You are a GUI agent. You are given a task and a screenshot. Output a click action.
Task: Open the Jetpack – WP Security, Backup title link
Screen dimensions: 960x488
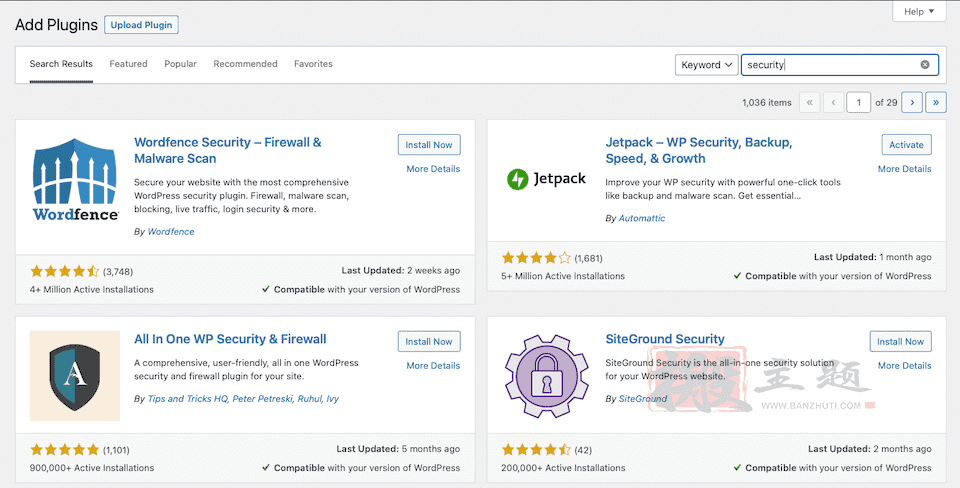click(699, 150)
